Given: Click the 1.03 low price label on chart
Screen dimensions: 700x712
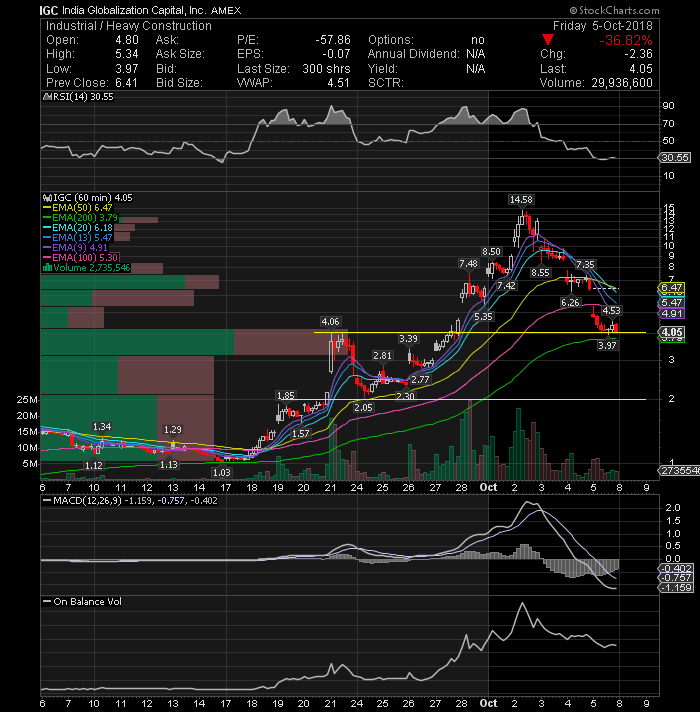Looking at the screenshot, I should click(x=222, y=472).
